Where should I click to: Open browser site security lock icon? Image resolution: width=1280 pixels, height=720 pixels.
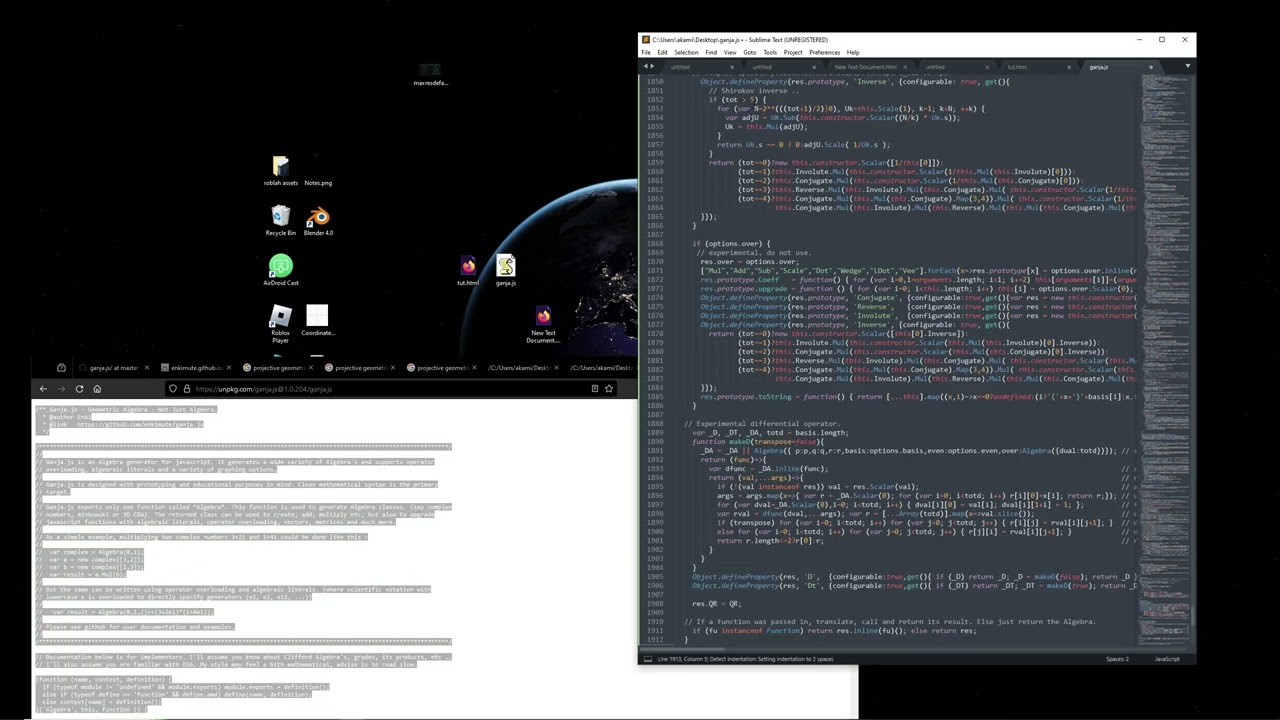coord(186,389)
